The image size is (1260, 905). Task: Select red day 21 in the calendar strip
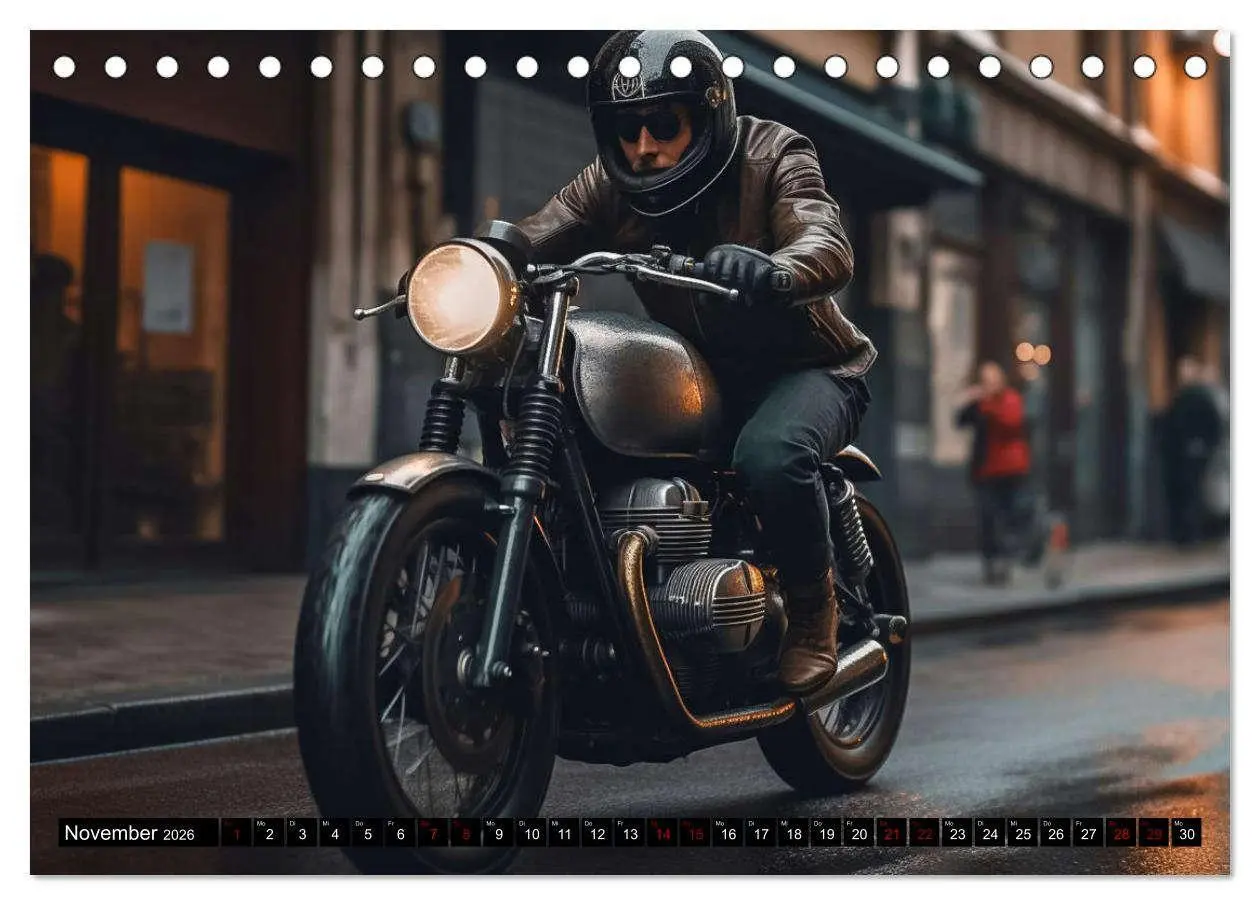coord(891,833)
